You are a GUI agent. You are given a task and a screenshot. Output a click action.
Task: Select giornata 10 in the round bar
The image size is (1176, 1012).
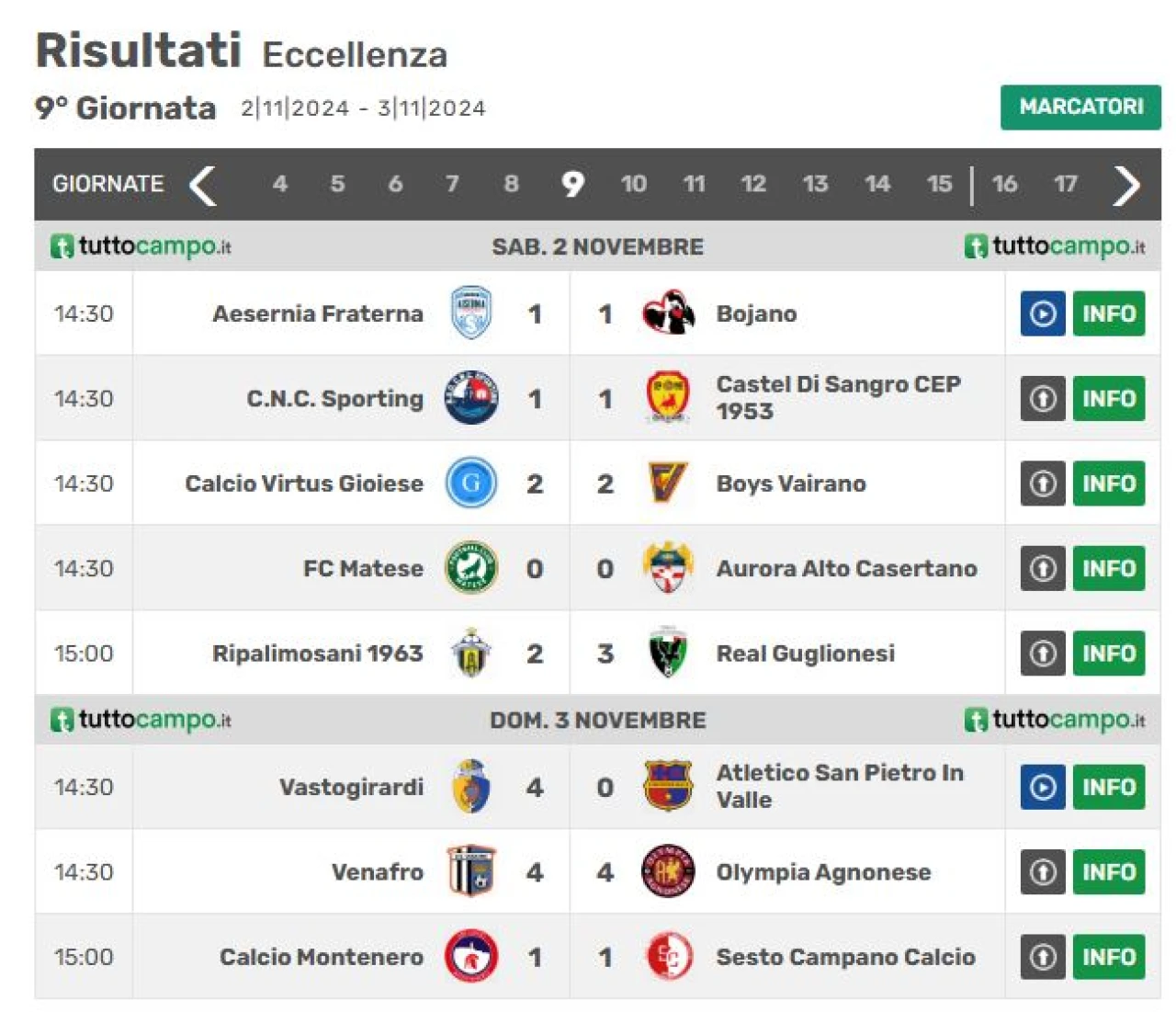point(633,184)
